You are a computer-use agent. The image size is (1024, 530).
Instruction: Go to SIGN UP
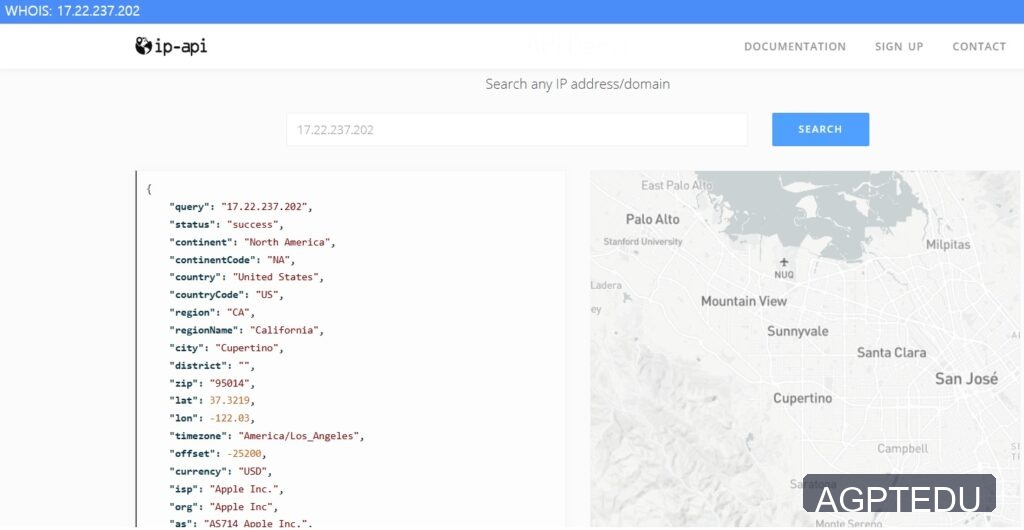click(899, 46)
